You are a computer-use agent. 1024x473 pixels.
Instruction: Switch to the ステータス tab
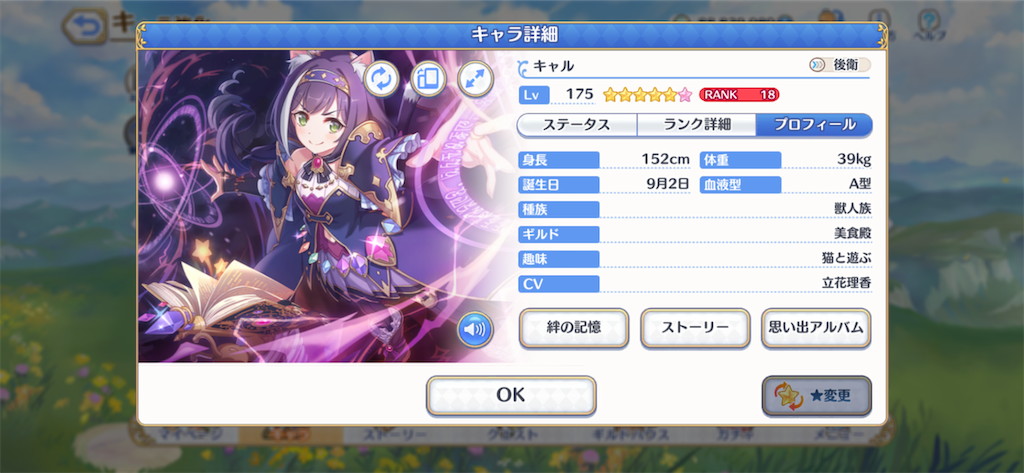(x=577, y=125)
